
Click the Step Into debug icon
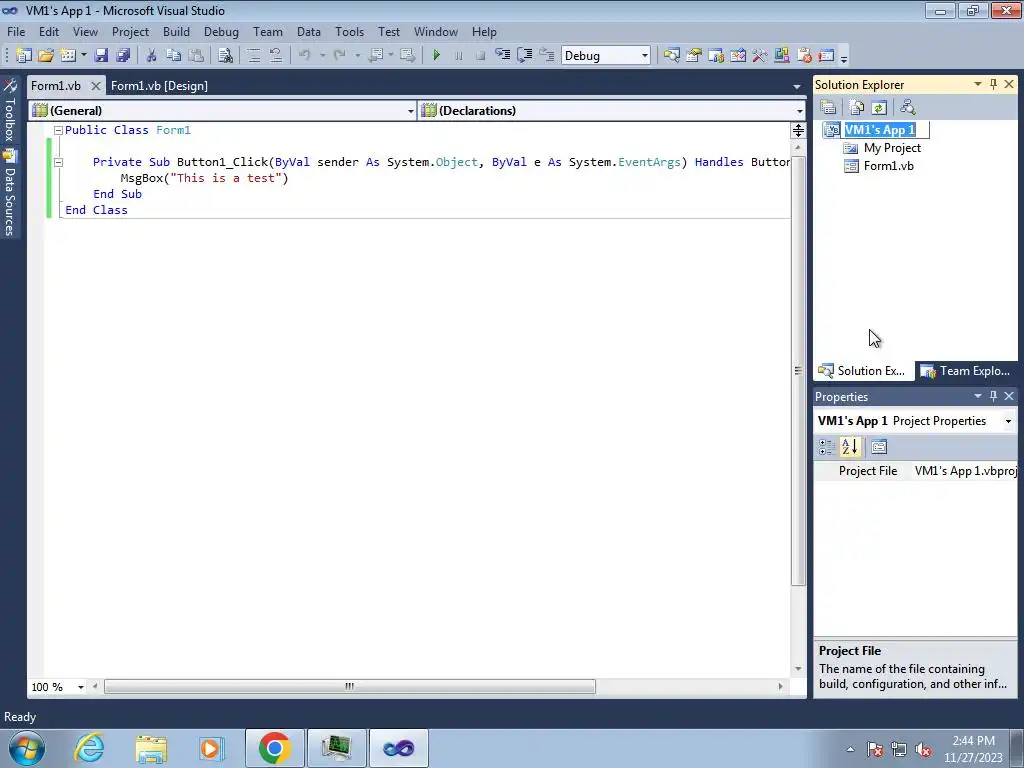click(x=502, y=56)
